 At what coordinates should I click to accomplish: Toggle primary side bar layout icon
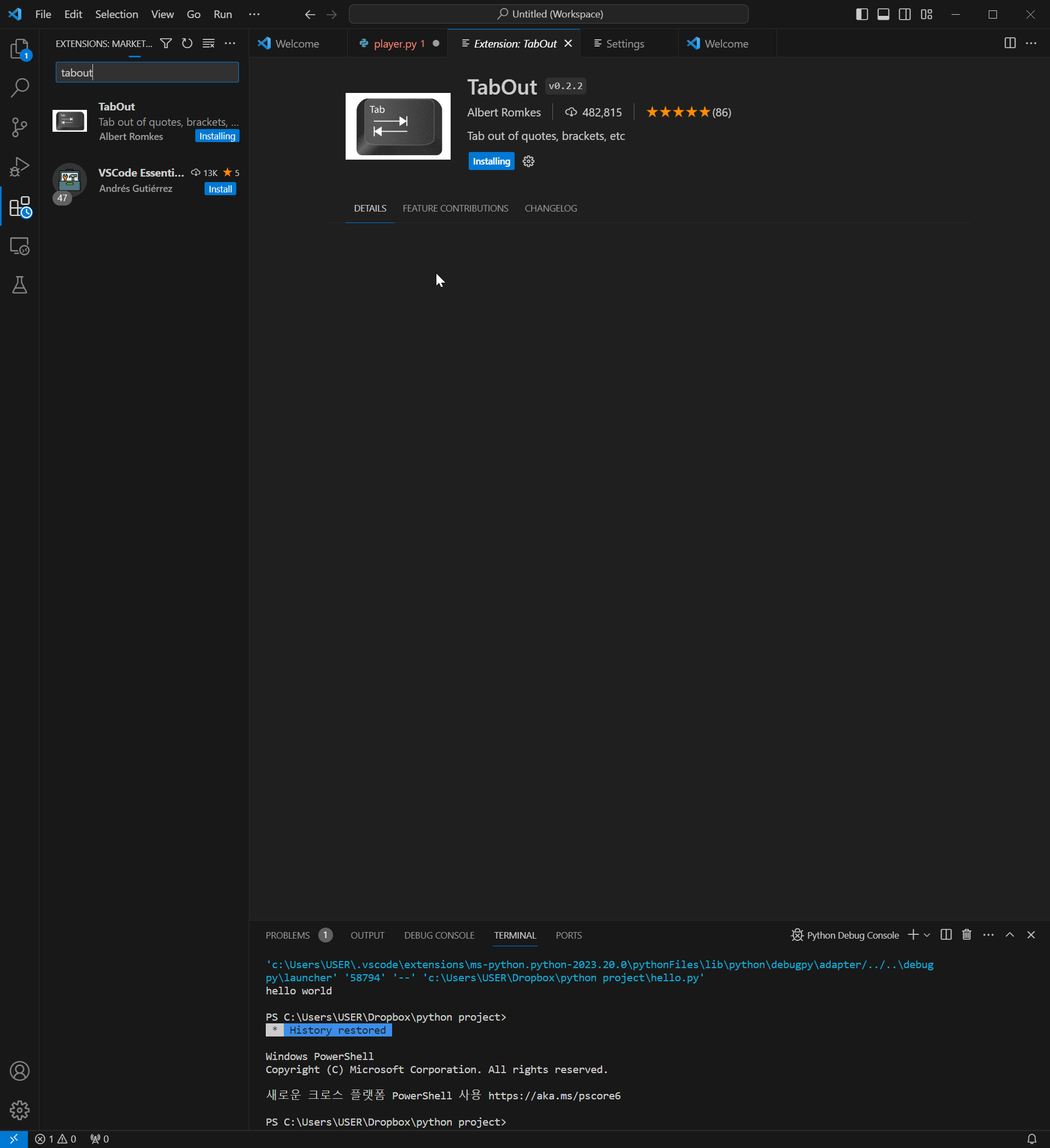pos(862,14)
